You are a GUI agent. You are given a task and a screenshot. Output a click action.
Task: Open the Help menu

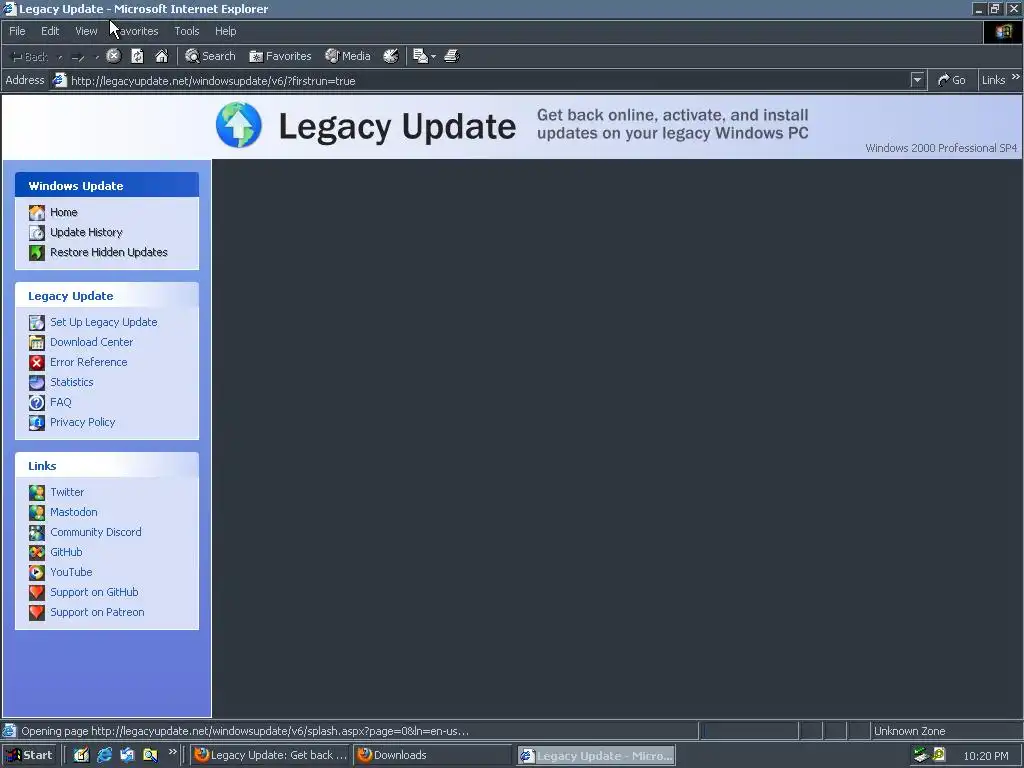click(x=225, y=31)
